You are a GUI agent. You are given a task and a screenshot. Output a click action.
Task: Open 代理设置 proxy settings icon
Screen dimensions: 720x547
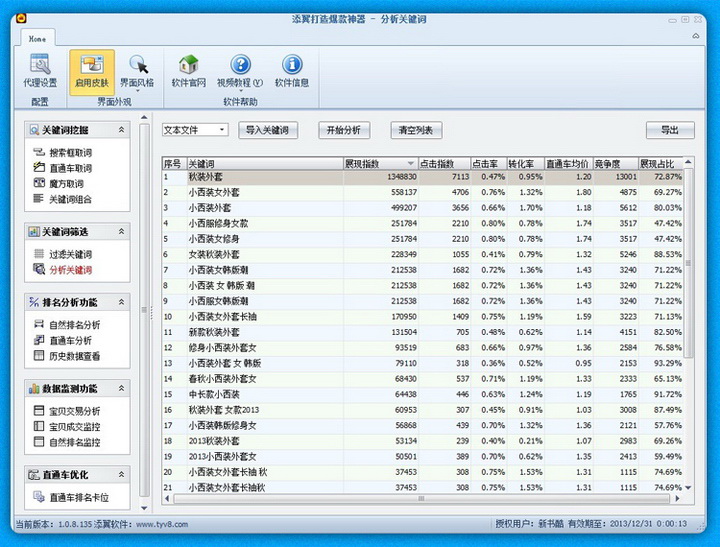tap(40, 71)
